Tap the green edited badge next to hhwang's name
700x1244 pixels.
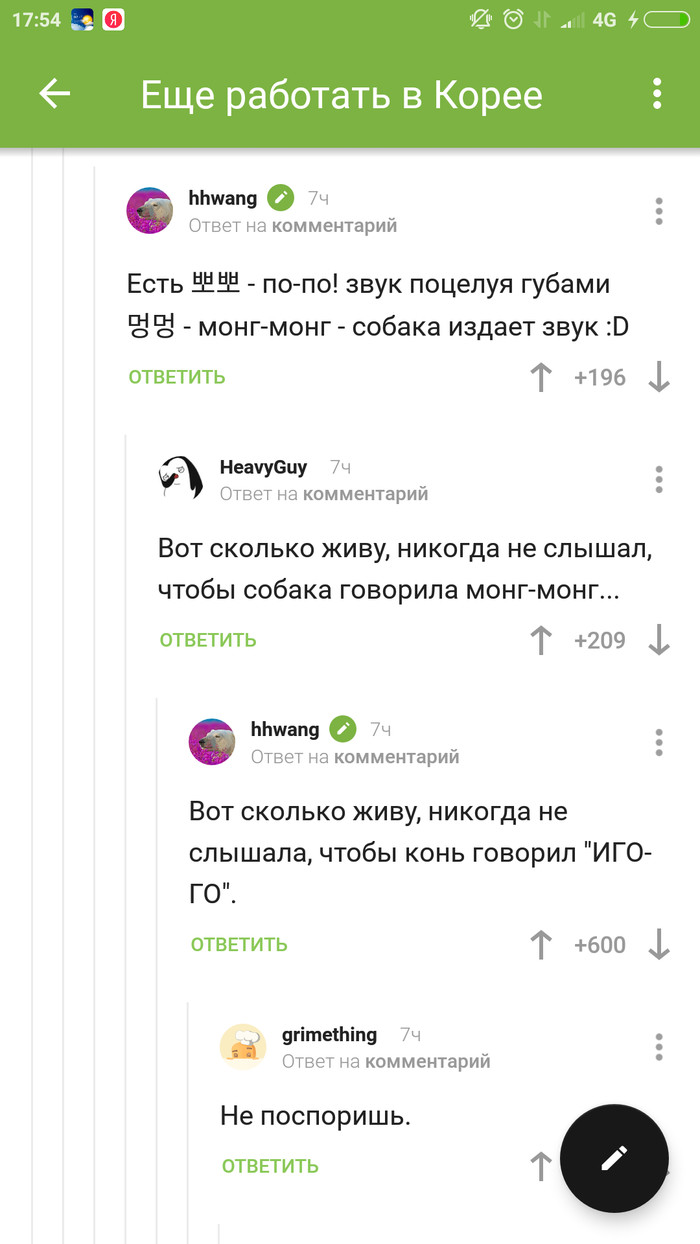(279, 197)
